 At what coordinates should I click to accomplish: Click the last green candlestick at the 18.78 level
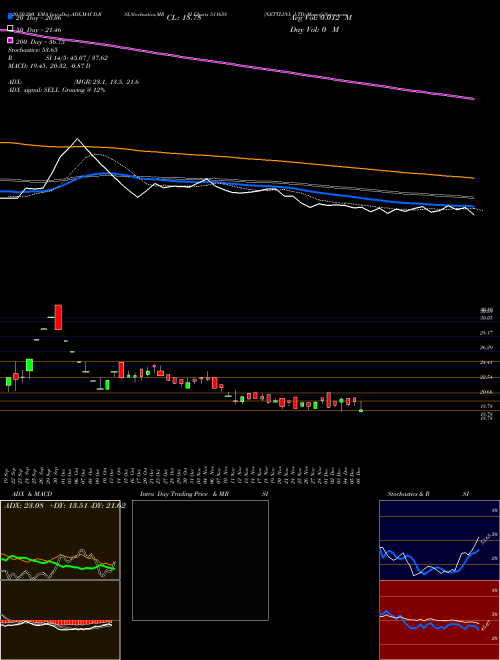point(361,410)
